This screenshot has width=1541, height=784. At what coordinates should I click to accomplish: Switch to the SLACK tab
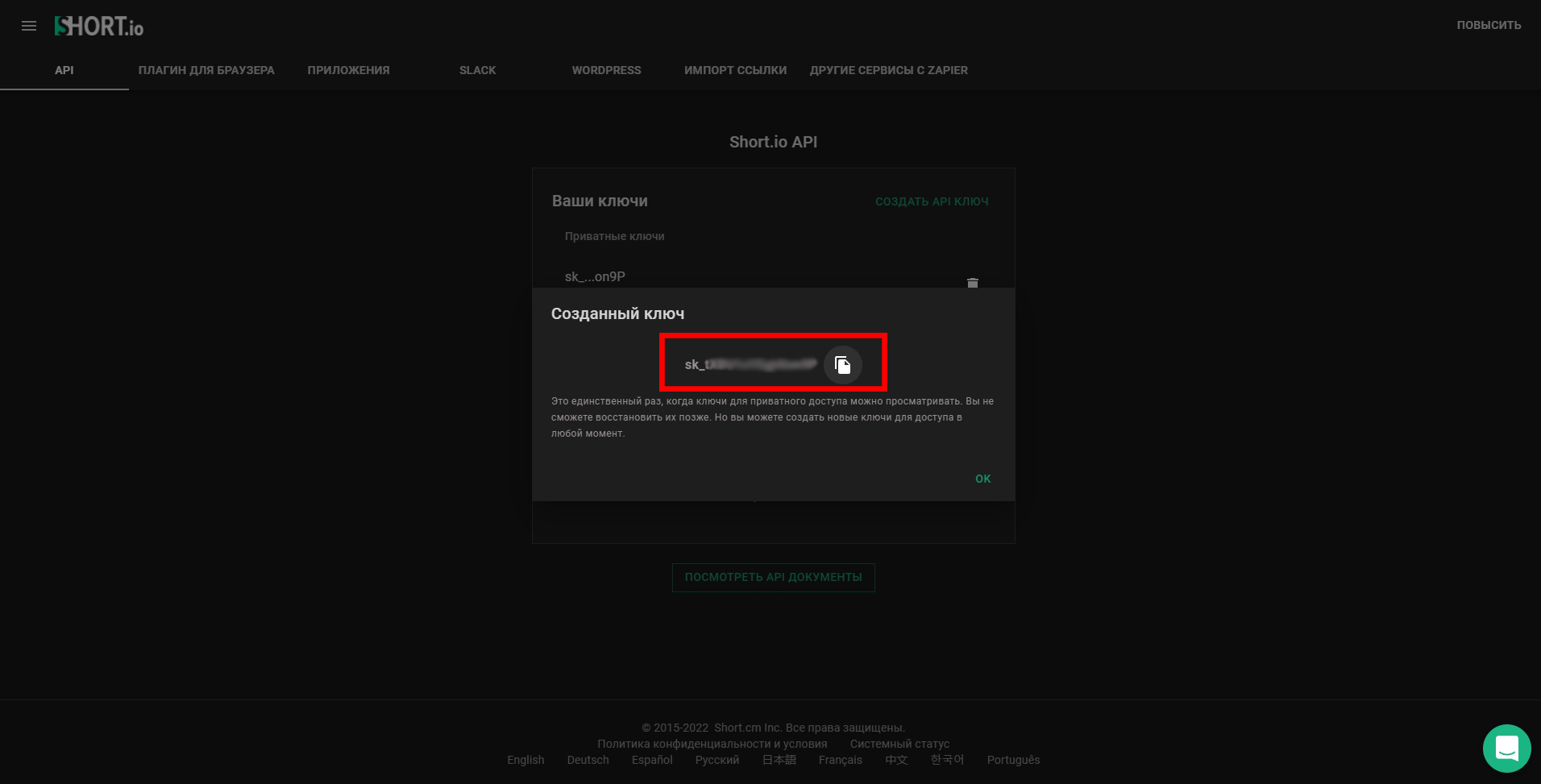(x=477, y=70)
